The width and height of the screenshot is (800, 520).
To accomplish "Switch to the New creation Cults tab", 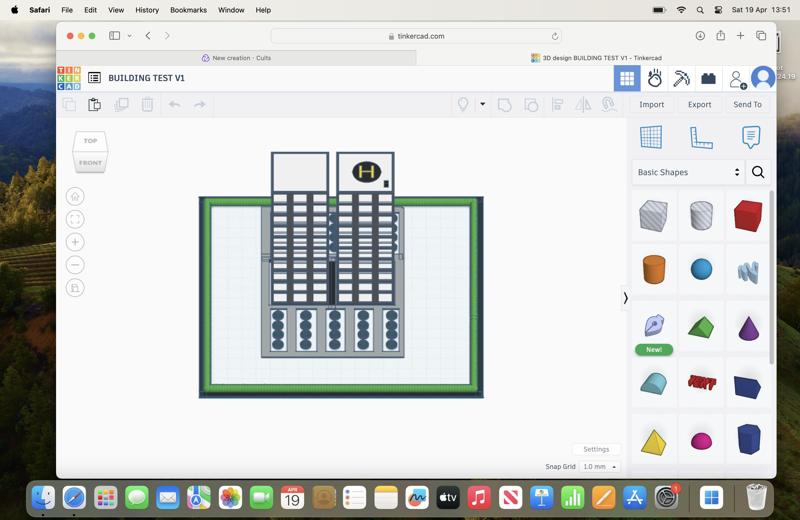I will click(237, 58).
